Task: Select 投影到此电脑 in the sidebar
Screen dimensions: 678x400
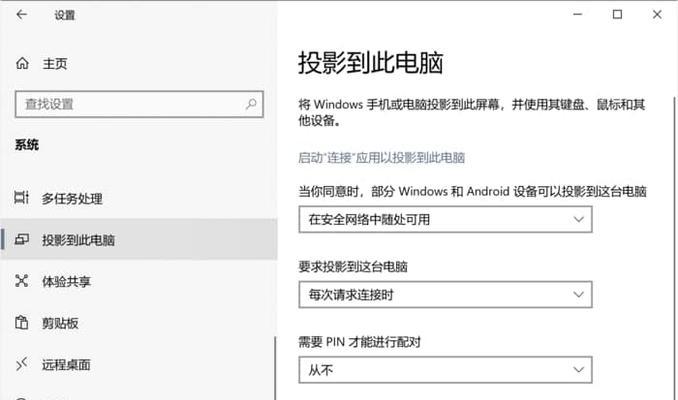Action: coord(138,239)
